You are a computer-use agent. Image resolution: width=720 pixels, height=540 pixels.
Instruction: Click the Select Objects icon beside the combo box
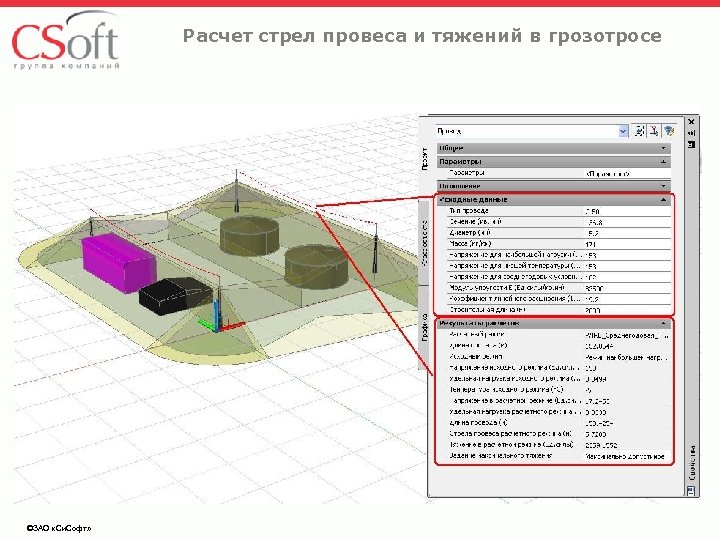(x=654, y=131)
